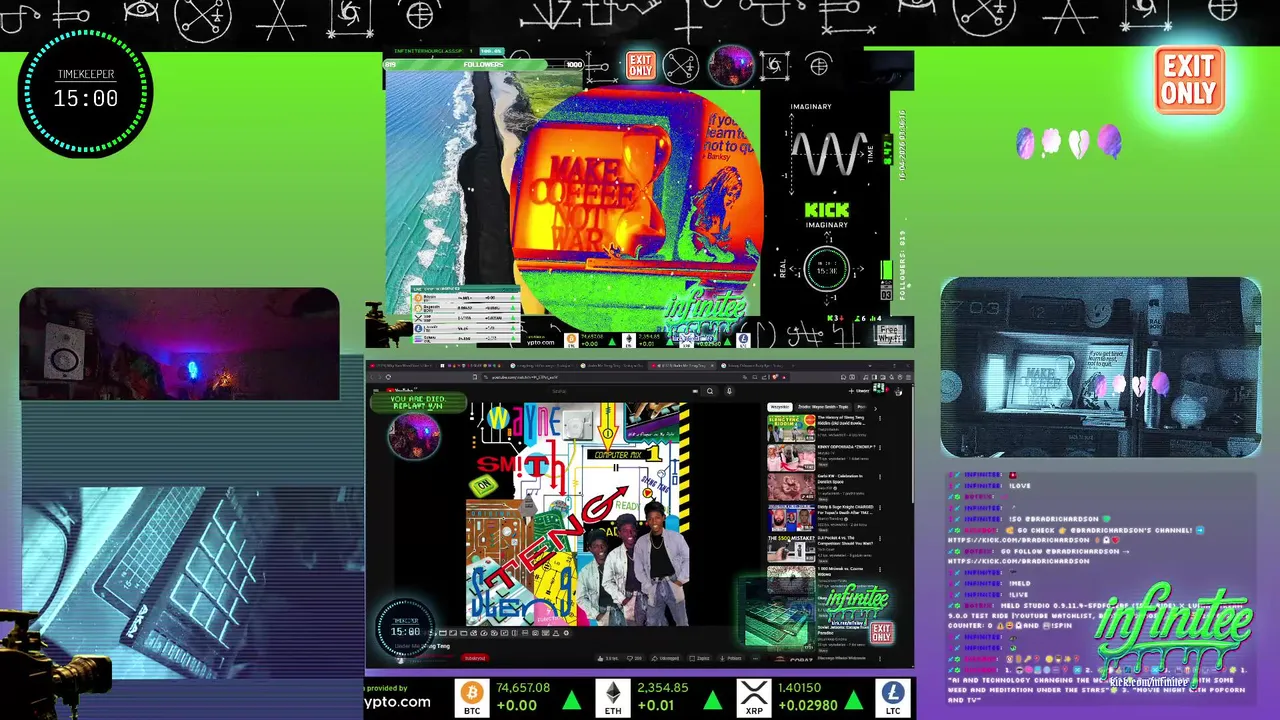This screenshot has width=1280, height=720.
Task: Click the Free Why-Fi sign
Action: coord(889,335)
